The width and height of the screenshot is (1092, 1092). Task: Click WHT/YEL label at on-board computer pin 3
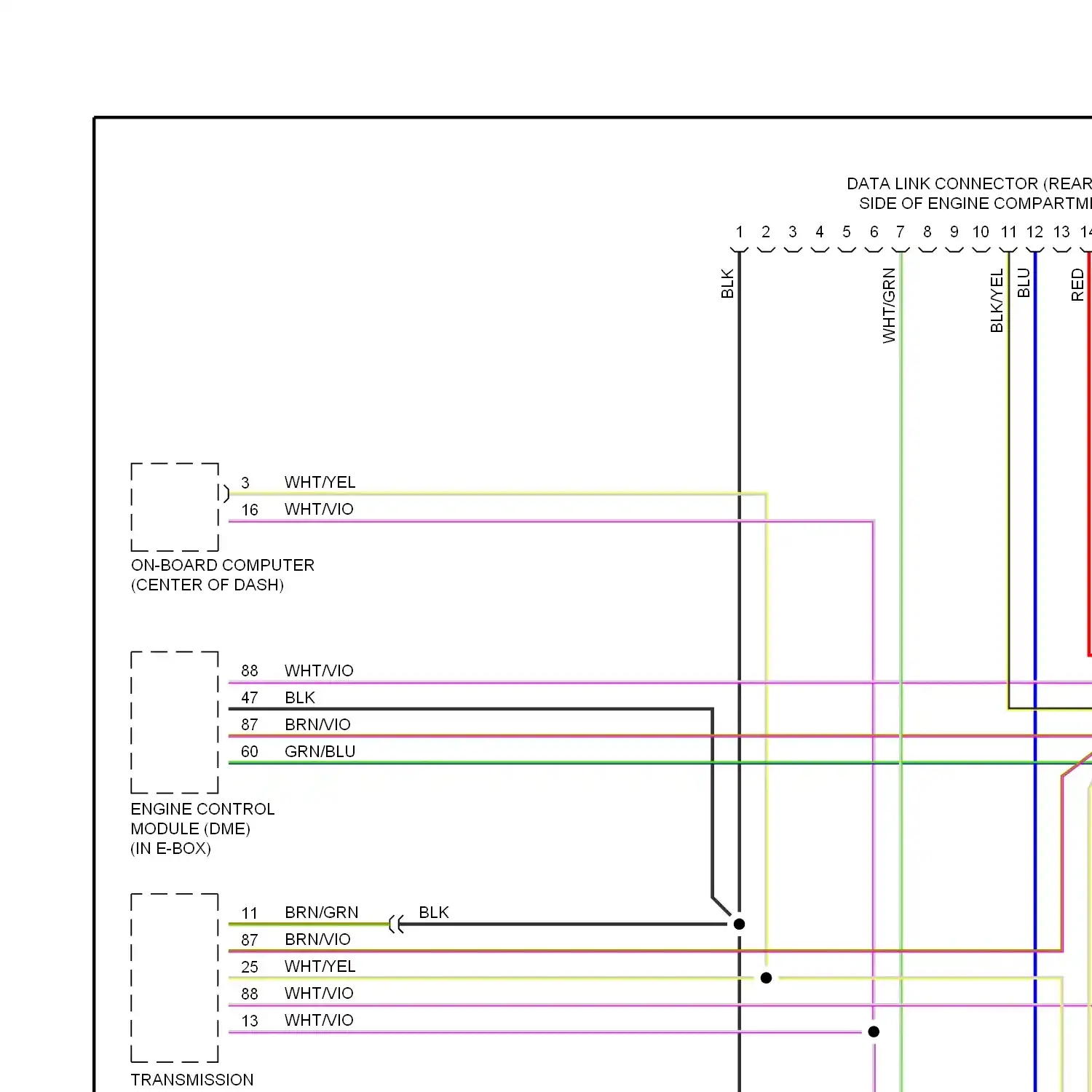tap(320, 482)
